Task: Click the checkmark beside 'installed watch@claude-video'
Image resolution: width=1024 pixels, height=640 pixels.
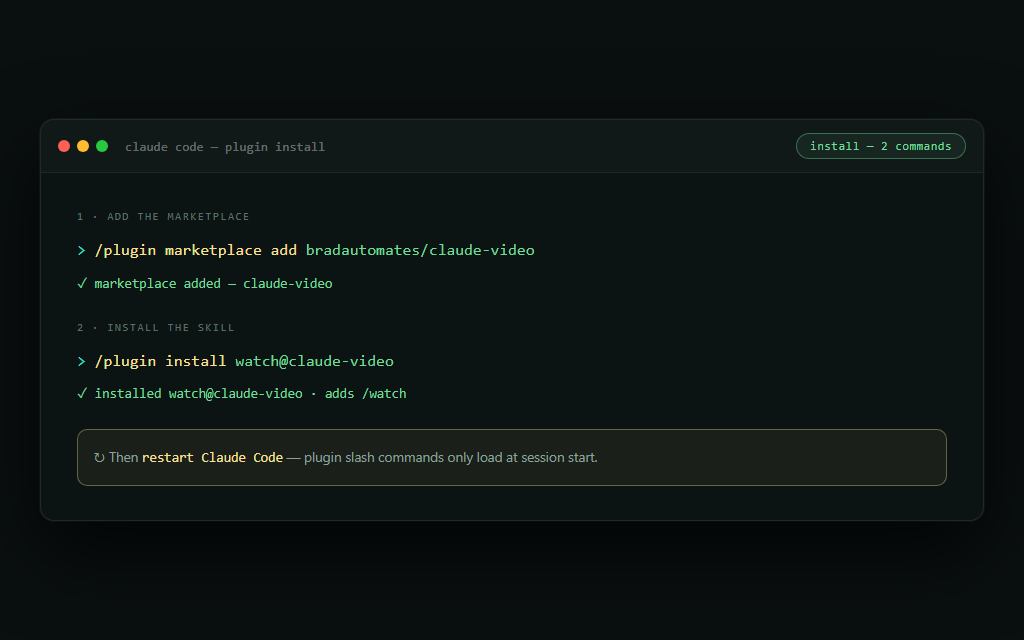Action: tap(82, 393)
